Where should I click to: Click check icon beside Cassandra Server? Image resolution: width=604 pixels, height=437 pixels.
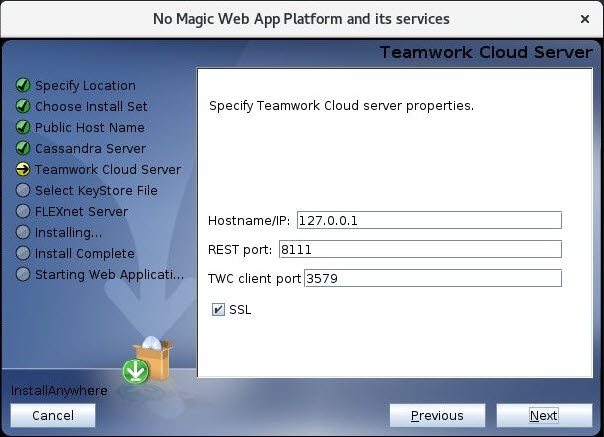coord(23,148)
